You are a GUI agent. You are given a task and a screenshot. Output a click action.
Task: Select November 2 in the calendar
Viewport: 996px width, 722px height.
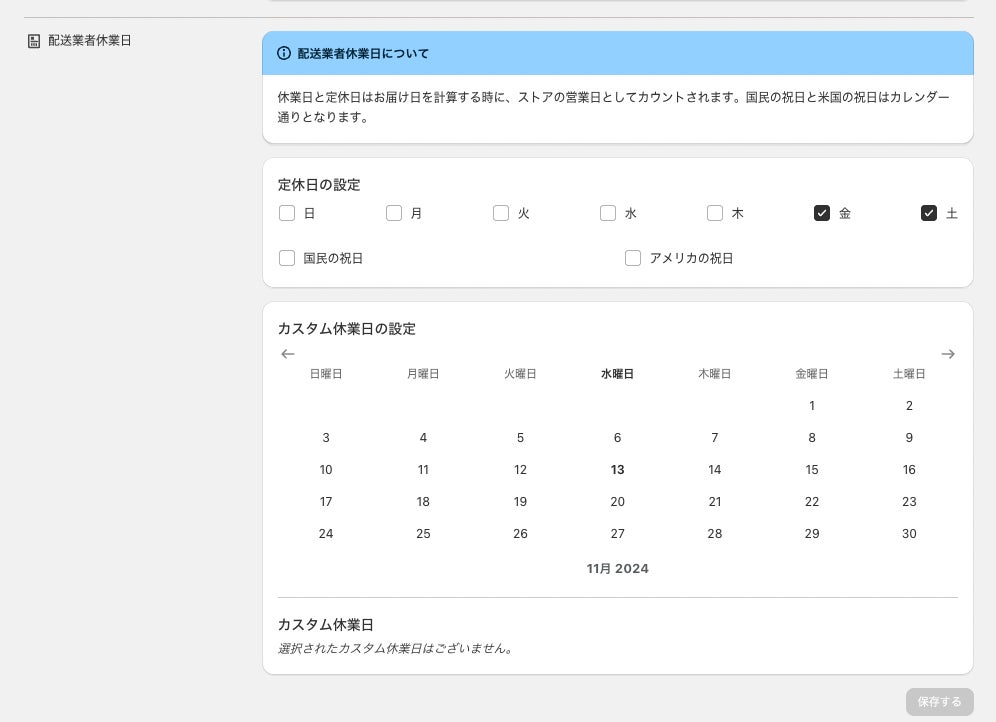pyautogui.click(x=909, y=406)
